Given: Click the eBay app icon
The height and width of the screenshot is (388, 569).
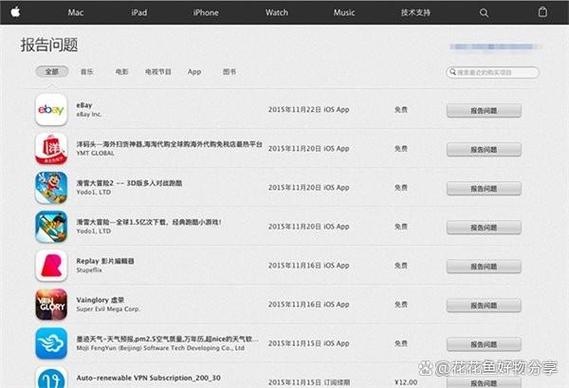Looking at the screenshot, I should pos(51,110).
